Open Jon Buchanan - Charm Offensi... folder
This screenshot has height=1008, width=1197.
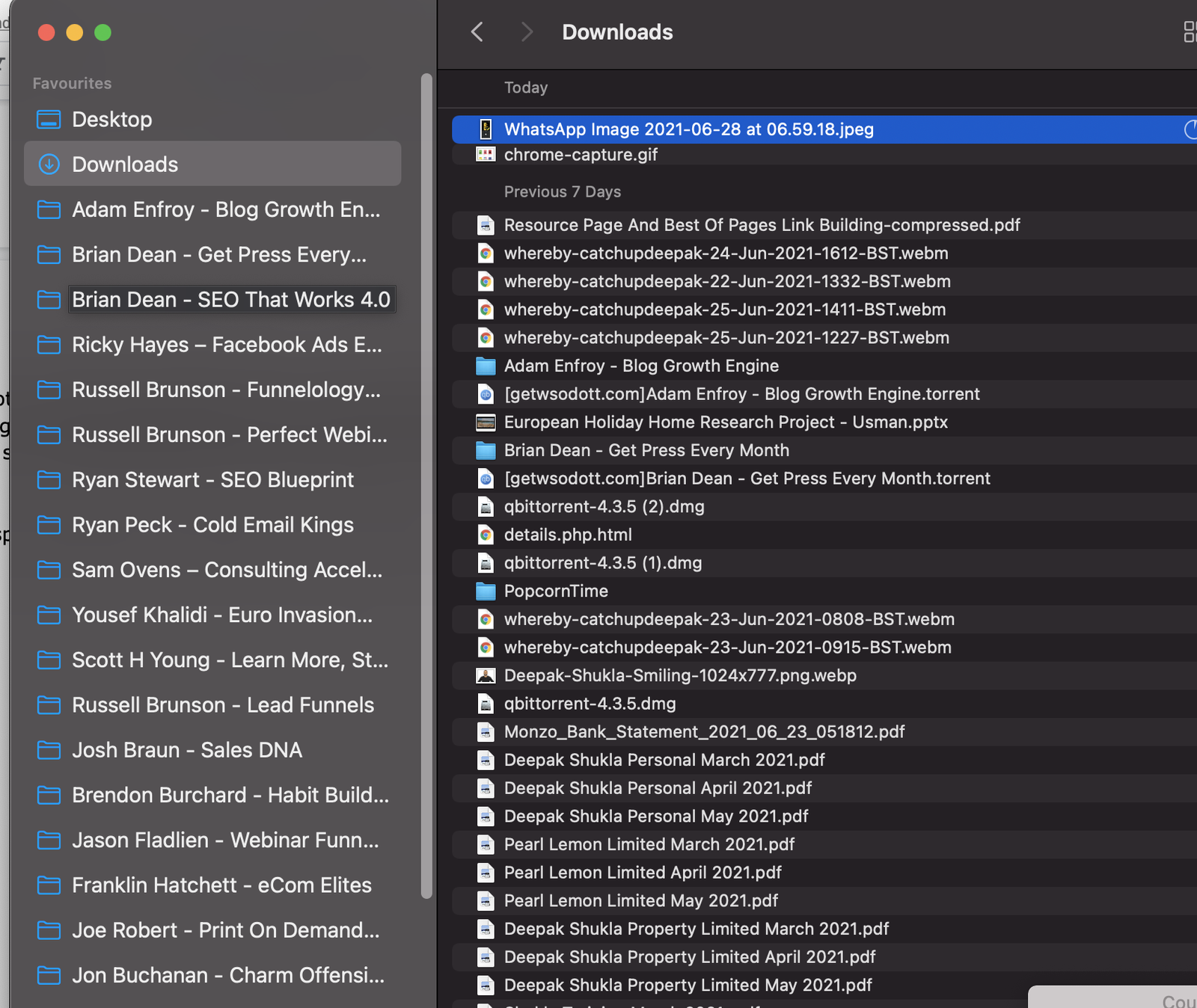[212, 975]
